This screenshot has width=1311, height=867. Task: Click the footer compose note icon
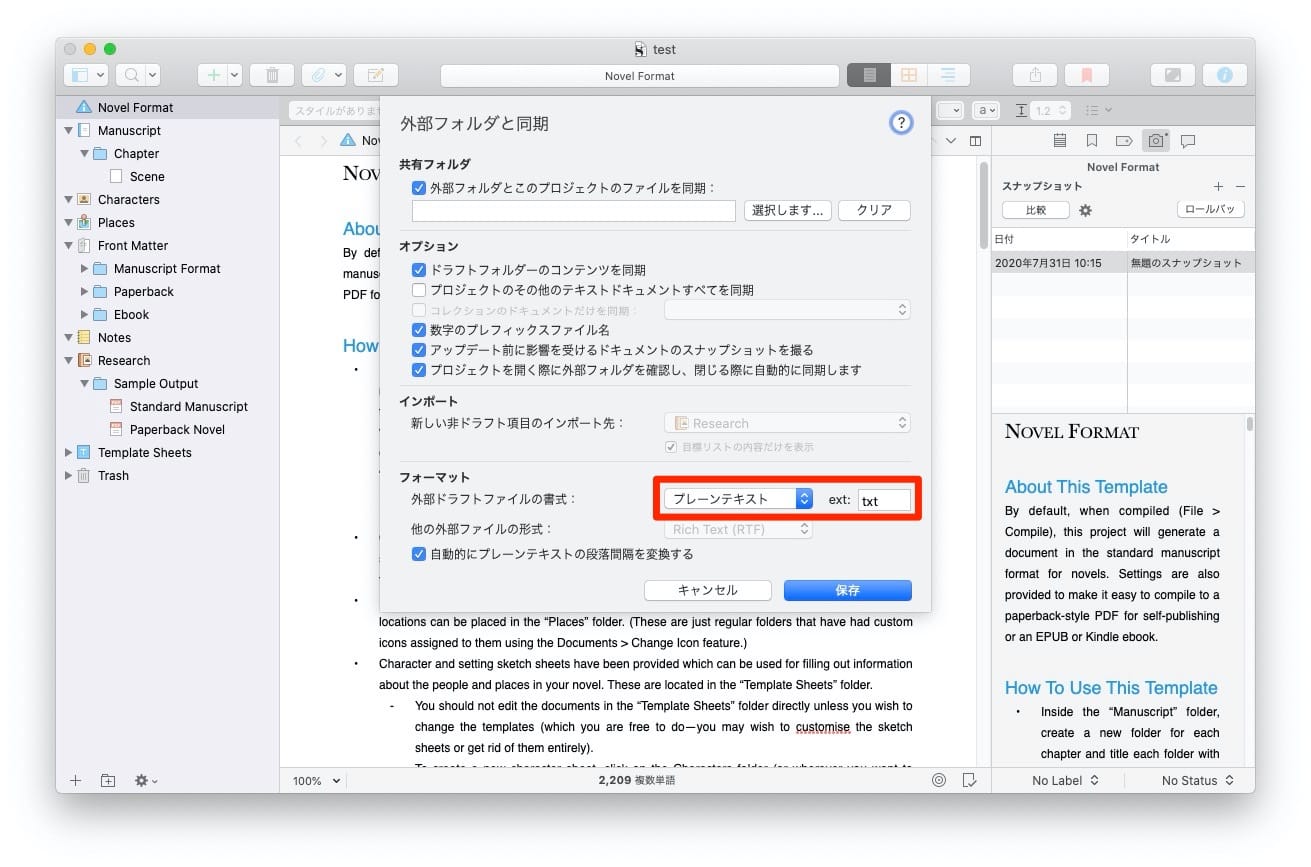click(x=968, y=780)
